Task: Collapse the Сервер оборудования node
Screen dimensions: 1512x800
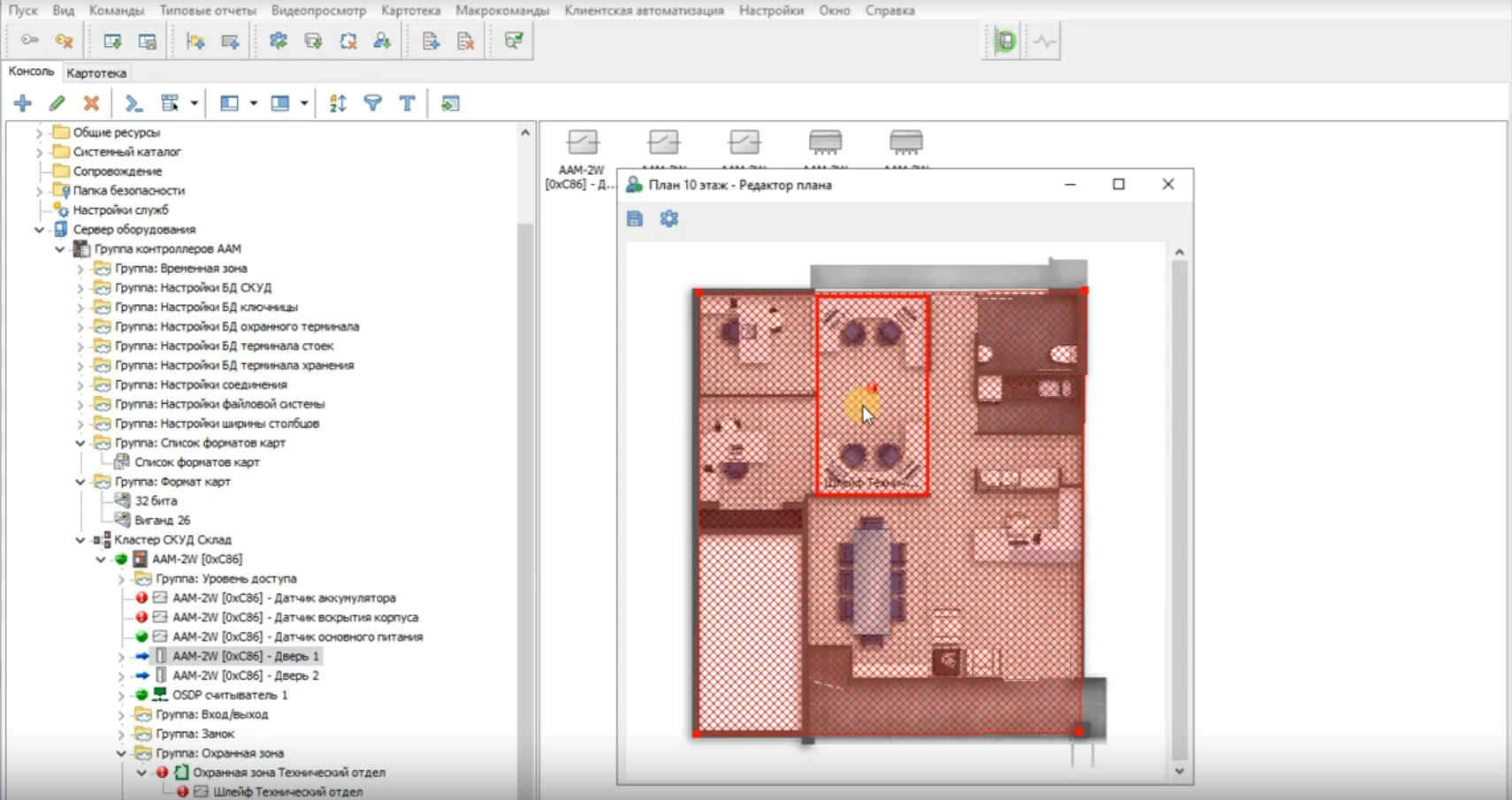Action: point(39,230)
